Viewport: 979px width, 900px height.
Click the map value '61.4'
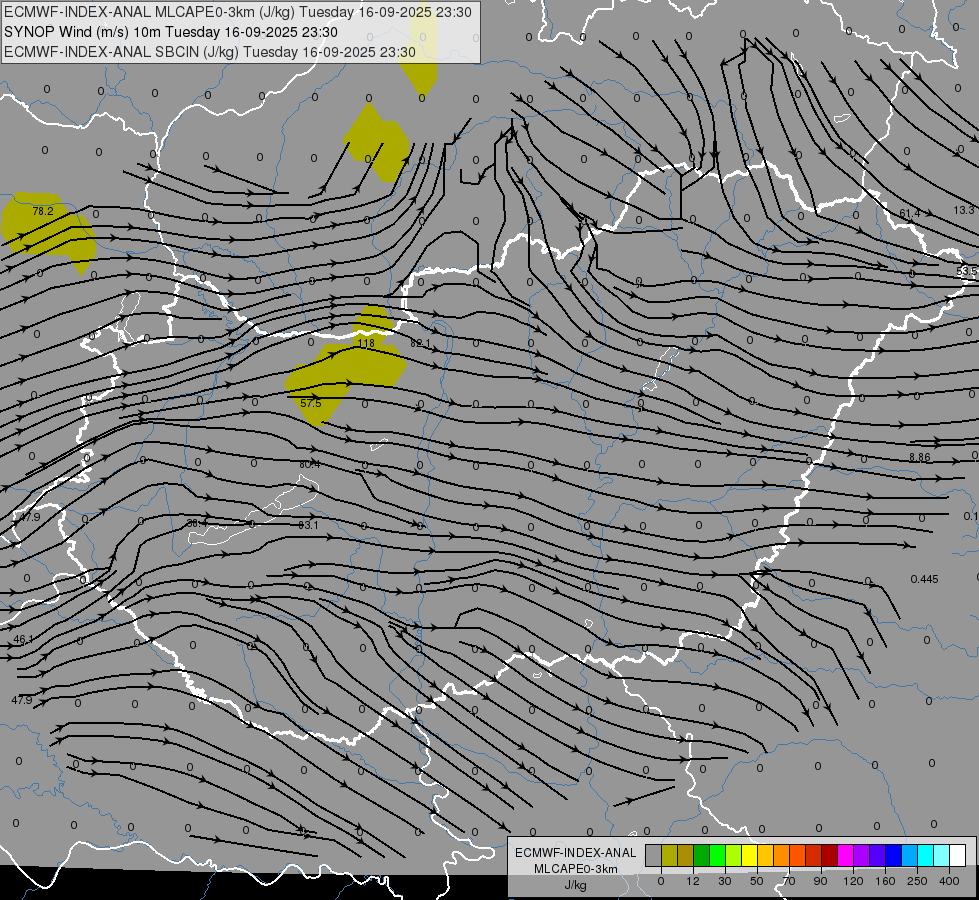click(x=910, y=214)
